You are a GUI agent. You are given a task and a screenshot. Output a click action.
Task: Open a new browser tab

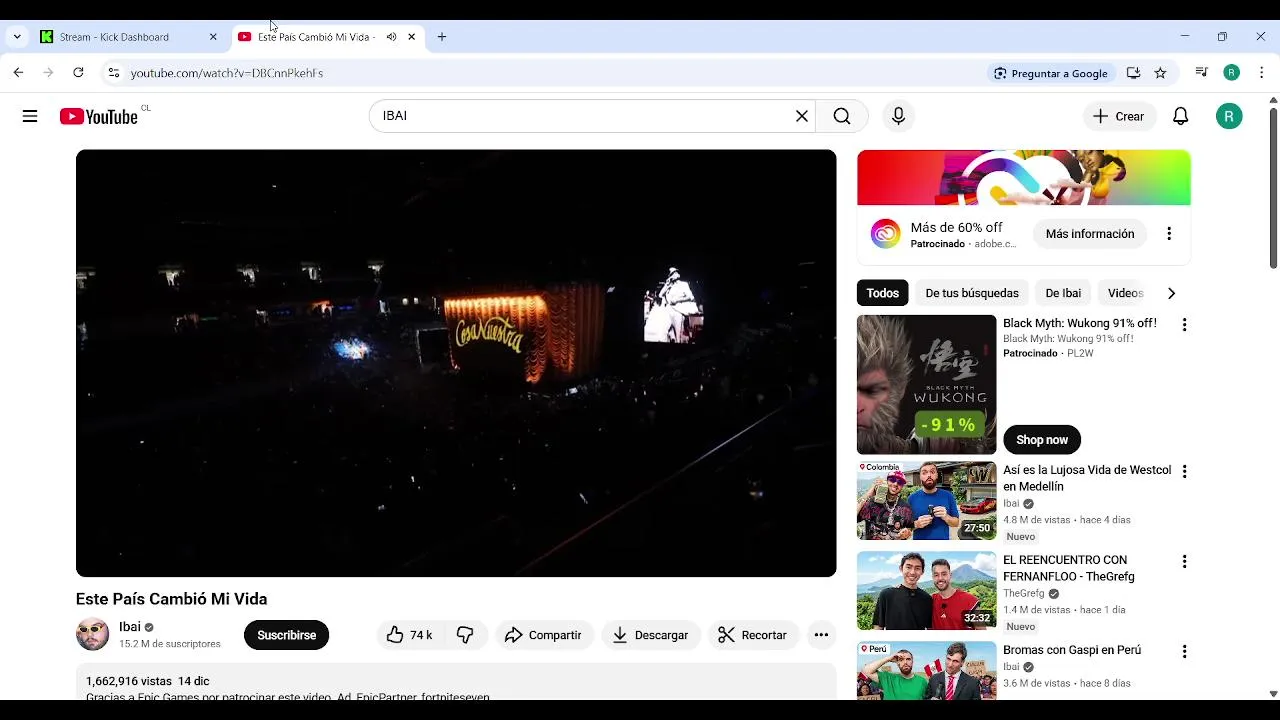pyautogui.click(x=442, y=37)
